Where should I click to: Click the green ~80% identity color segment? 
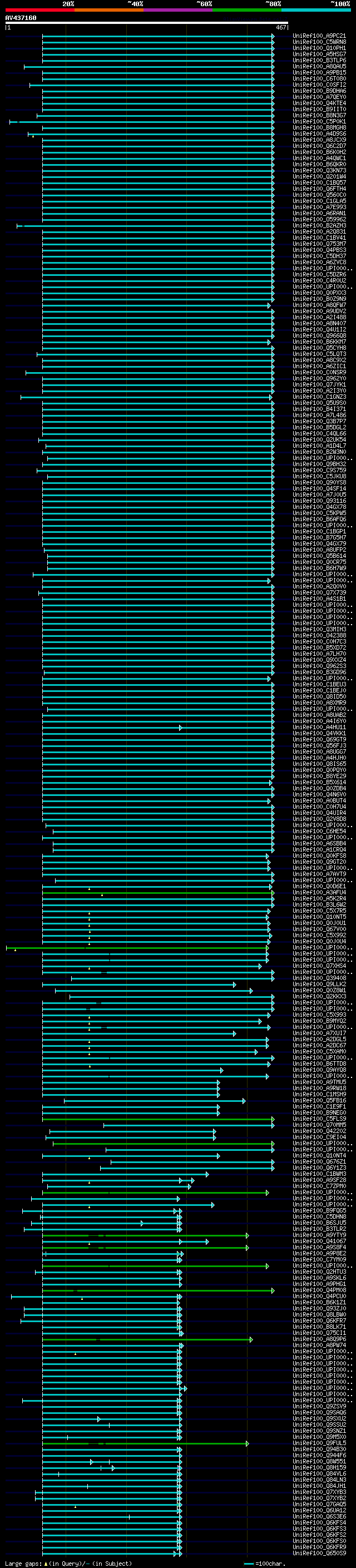[x=246, y=11]
